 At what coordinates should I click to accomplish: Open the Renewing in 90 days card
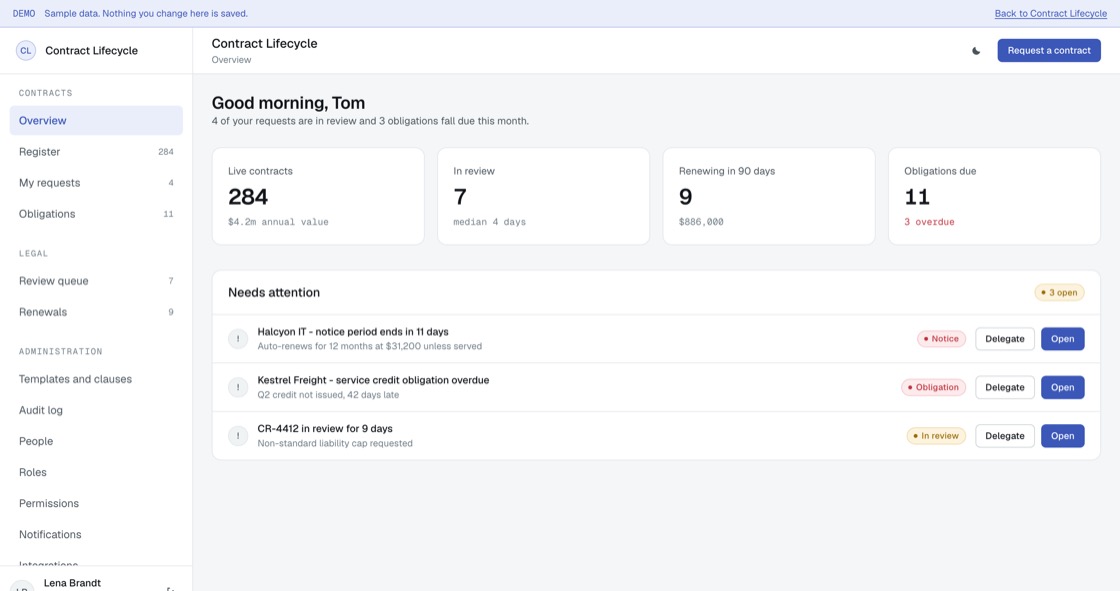click(x=769, y=197)
